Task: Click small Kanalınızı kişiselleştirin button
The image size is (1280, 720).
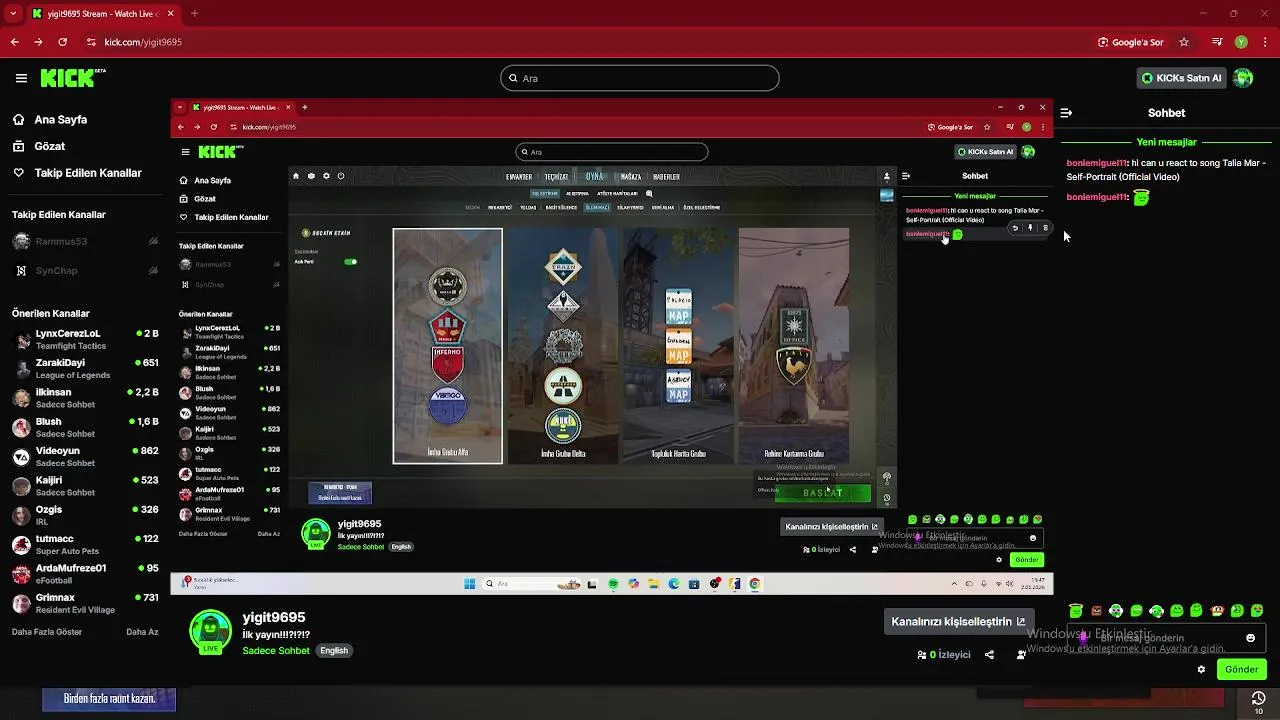Action: [x=832, y=527]
